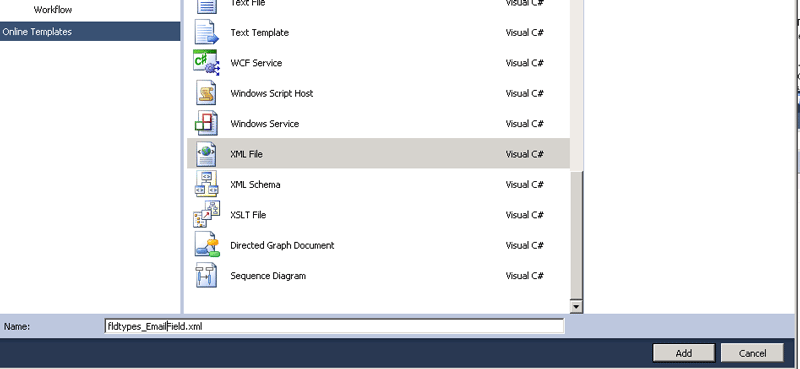Image resolution: width=800 pixels, height=369 pixels.
Task: Click Visual C# in XML Schema row
Action: (524, 185)
